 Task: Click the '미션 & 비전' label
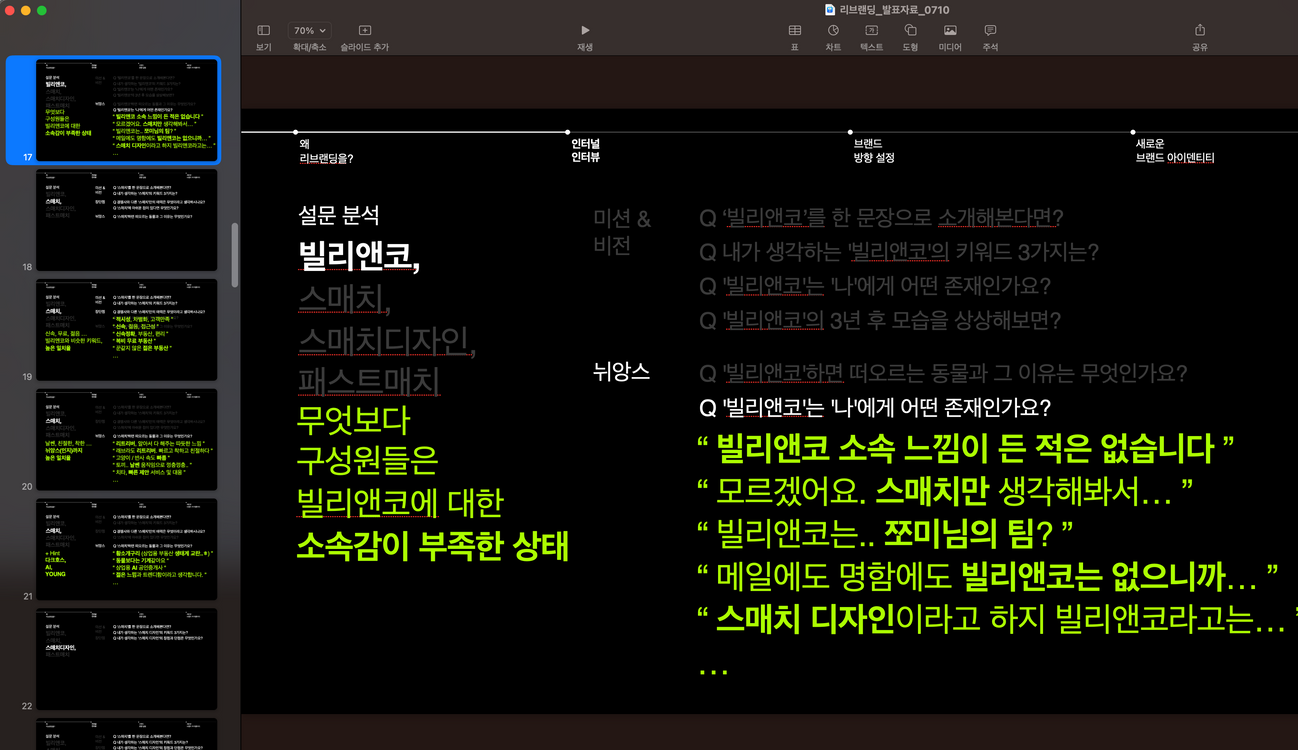point(622,232)
